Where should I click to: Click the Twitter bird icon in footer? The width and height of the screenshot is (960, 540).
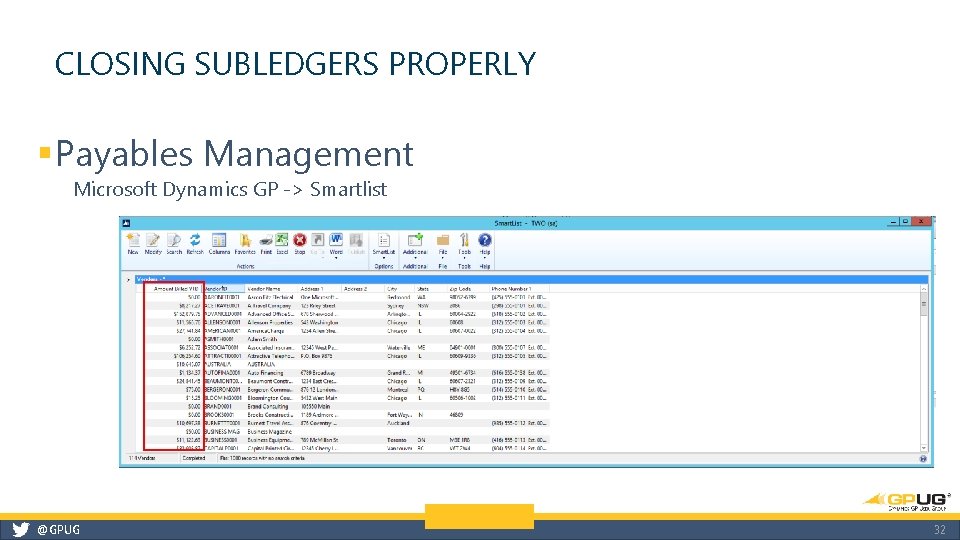click(x=21, y=530)
